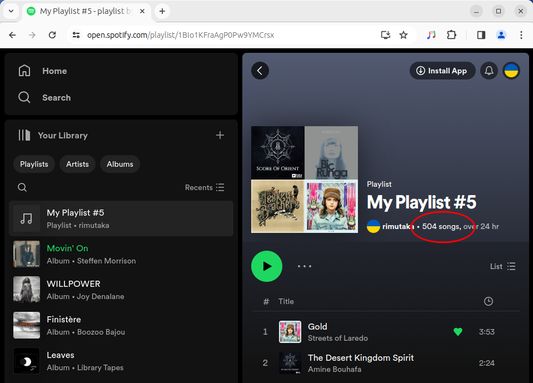The image size is (533, 383).
Task: View site information icon in address bar
Action: point(76,35)
